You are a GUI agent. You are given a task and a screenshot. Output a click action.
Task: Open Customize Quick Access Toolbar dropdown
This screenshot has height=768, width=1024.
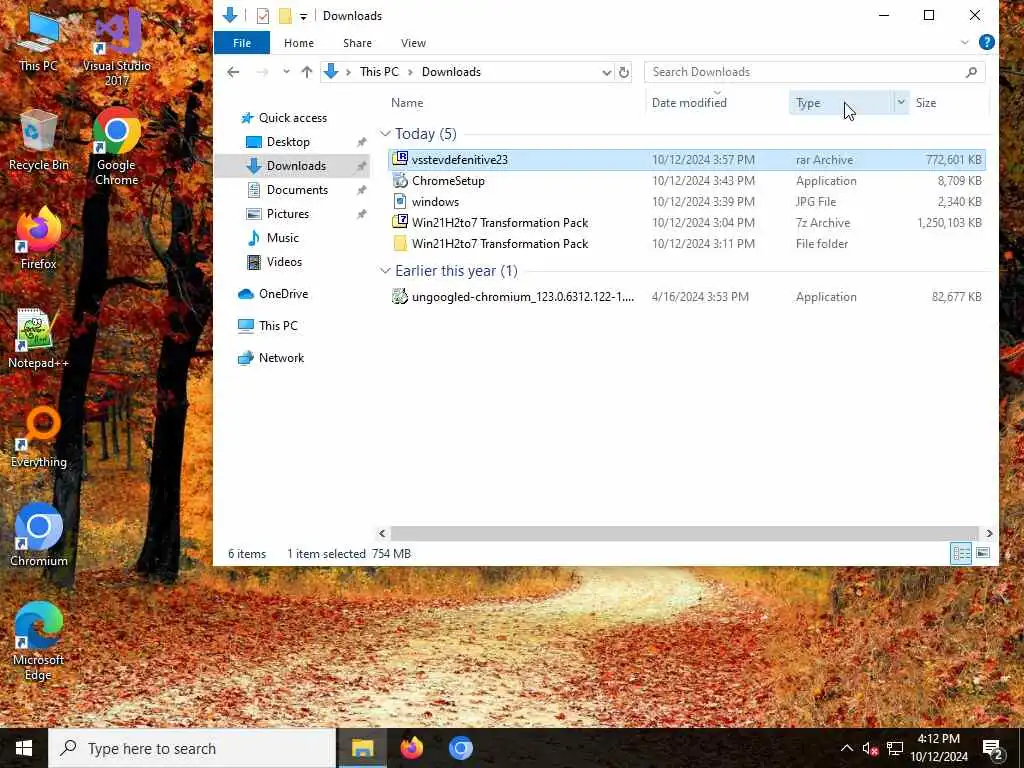(304, 16)
